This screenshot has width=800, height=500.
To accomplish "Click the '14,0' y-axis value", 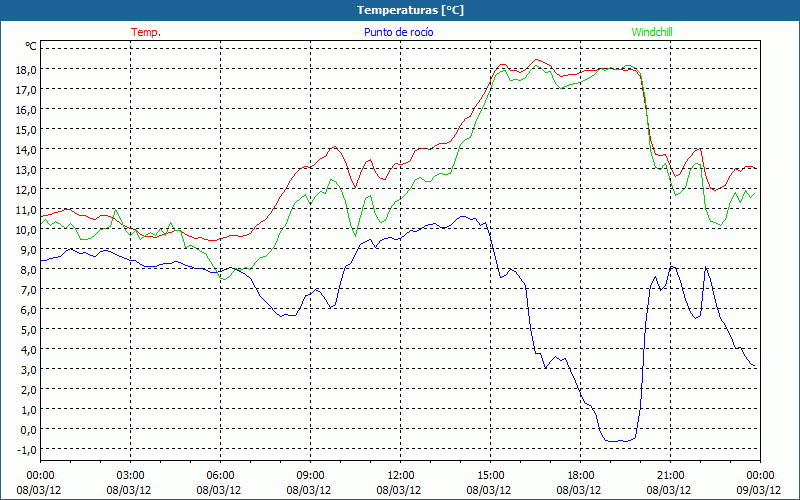I will [x=26, y=150].
